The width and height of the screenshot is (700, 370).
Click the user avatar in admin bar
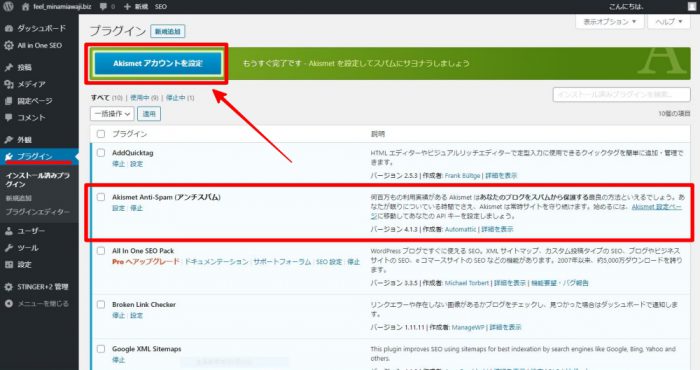click(x=692, y=6)
